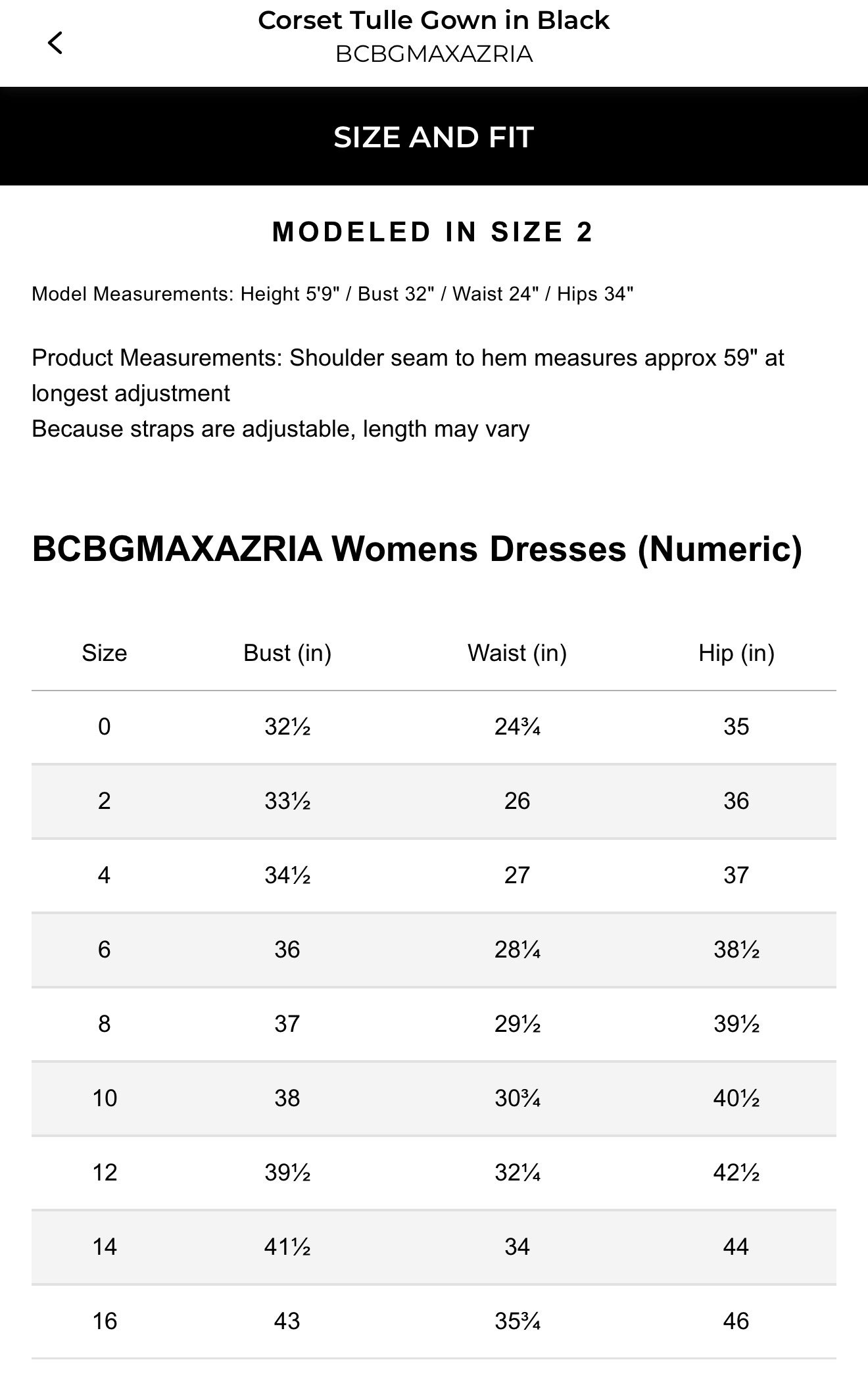Click the Product Measurements description
The image size is (868, 1387).
tap(408, 393)
